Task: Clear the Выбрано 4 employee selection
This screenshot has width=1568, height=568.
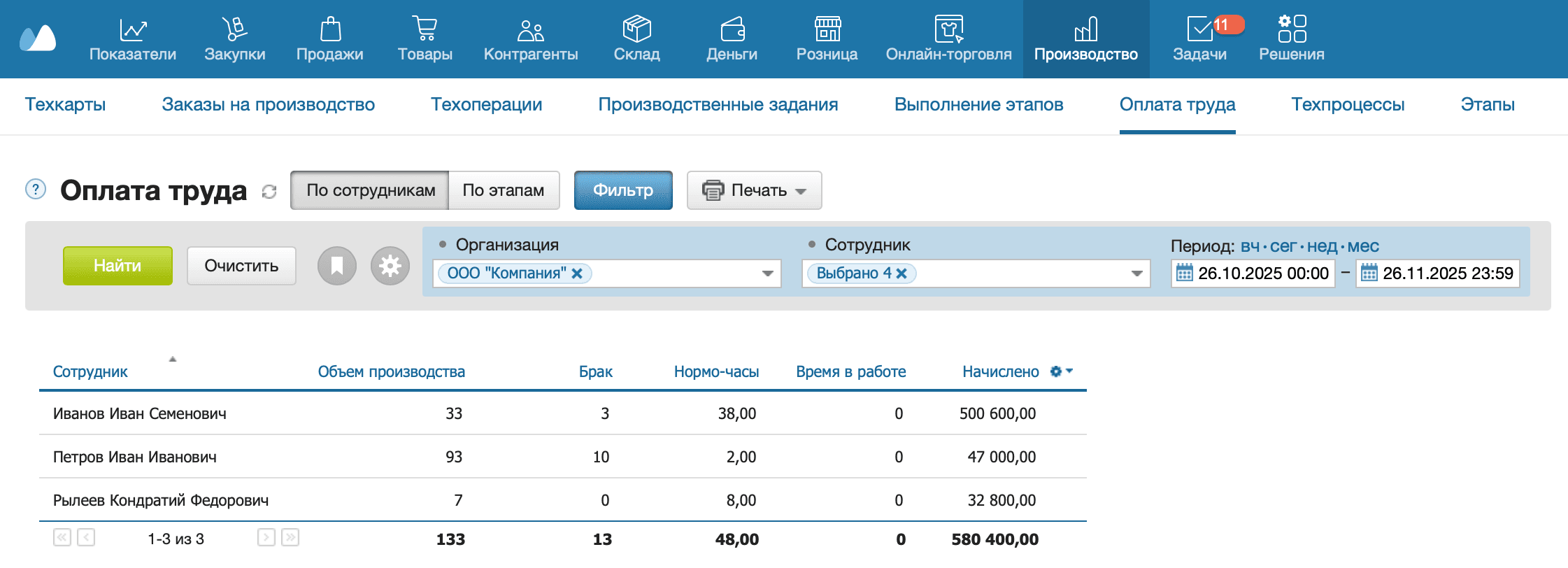Action: click(x=901, y=274)
